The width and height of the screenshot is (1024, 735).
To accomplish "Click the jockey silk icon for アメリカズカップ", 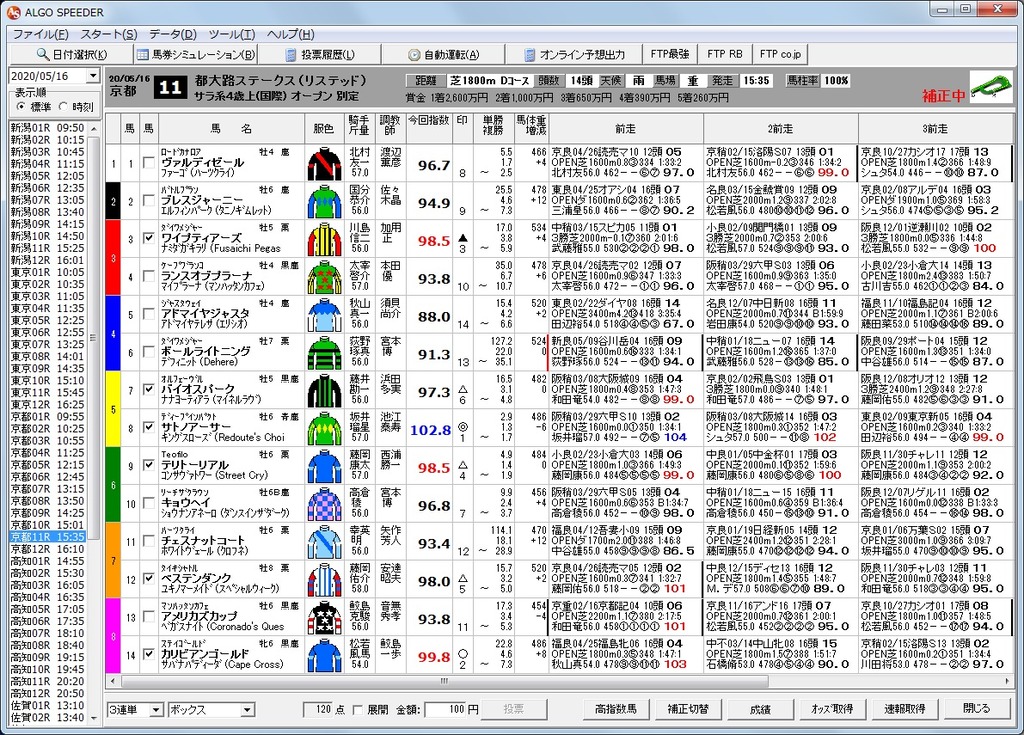I will (x=324, y=619).
